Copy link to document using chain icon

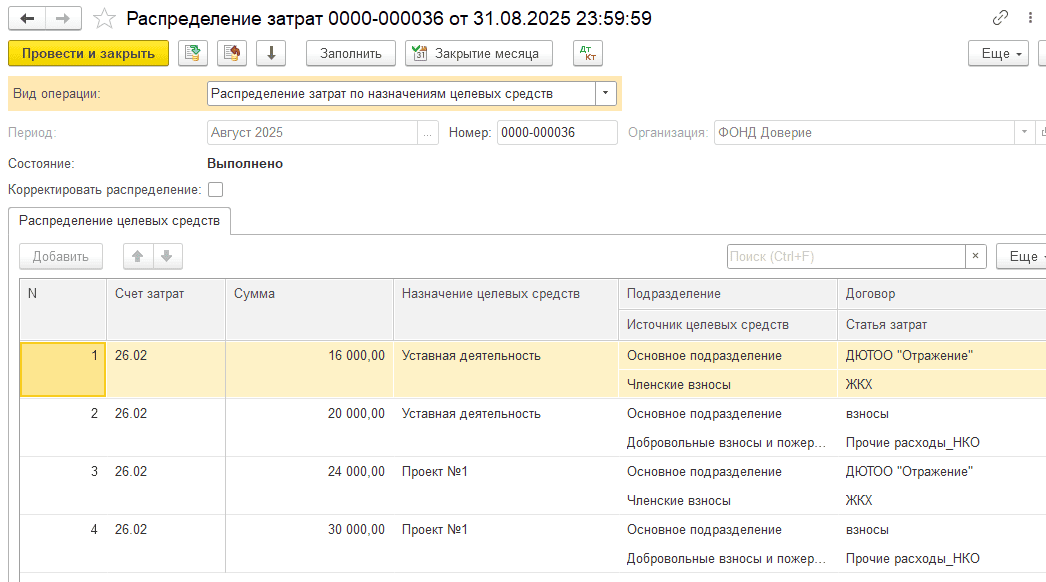1000,19
